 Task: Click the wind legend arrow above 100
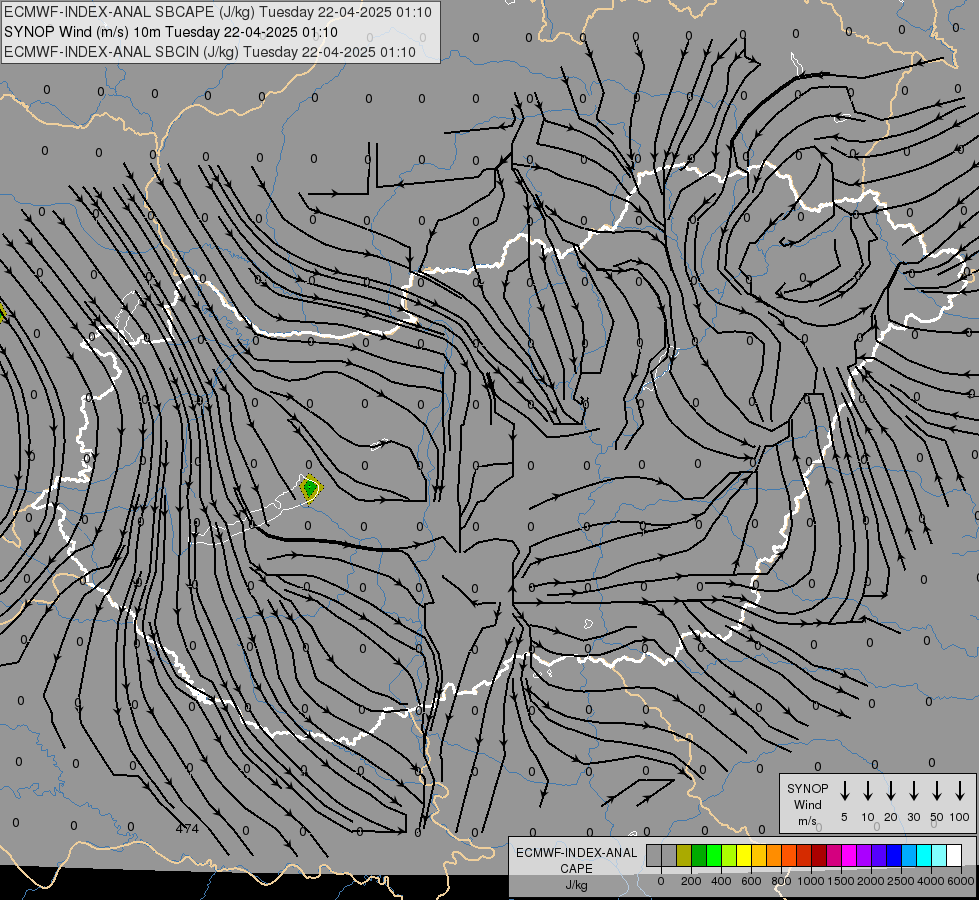960,791
